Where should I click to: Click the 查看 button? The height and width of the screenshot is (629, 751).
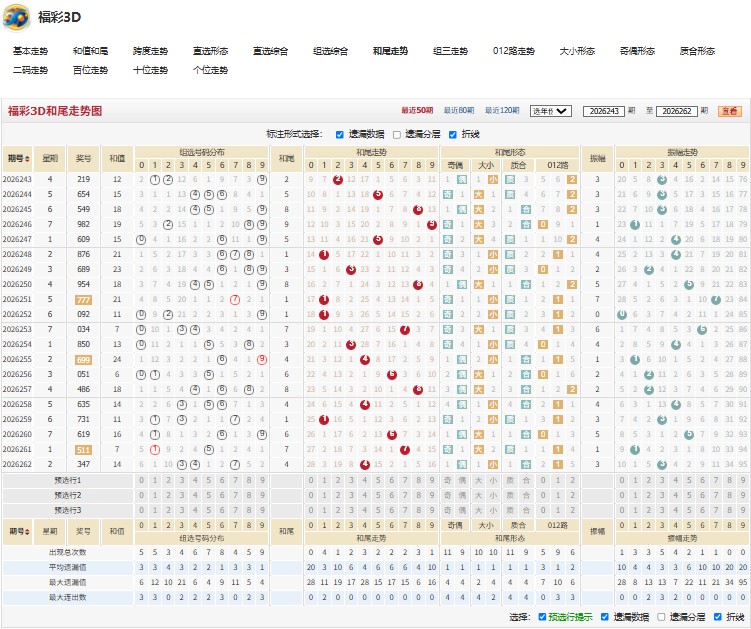coord(729,111)
